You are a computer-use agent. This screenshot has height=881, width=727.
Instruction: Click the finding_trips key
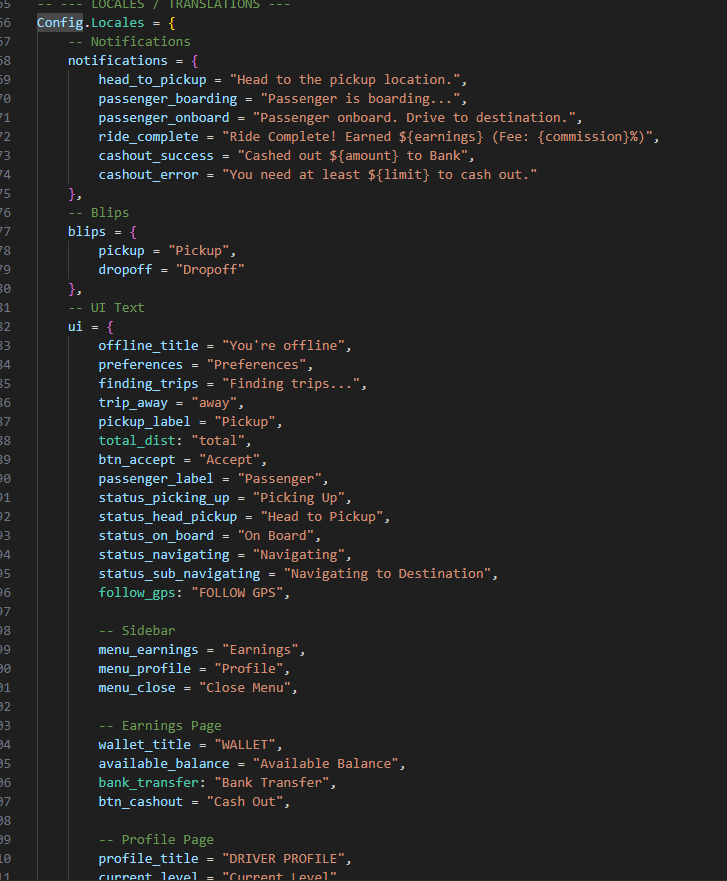click(148, 384)
